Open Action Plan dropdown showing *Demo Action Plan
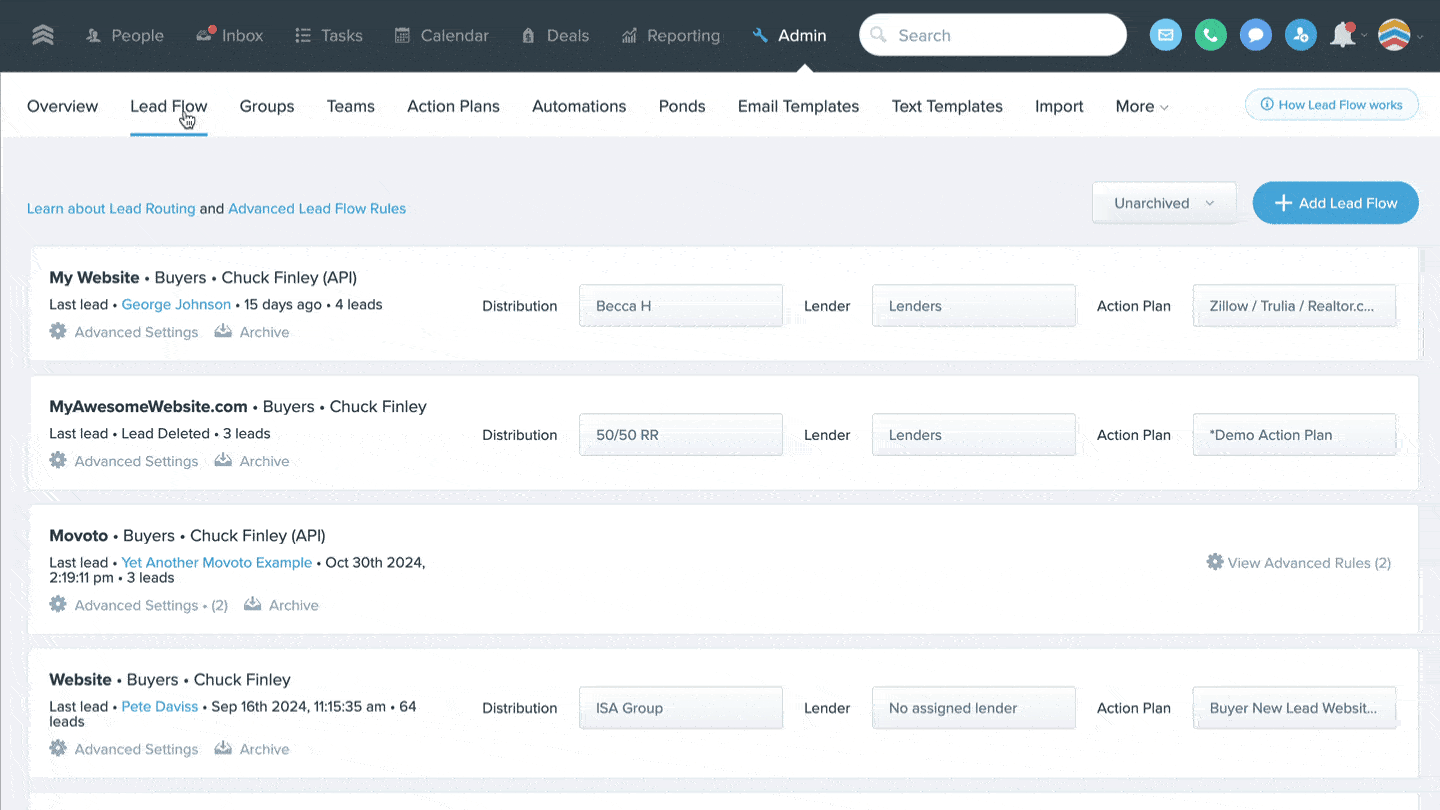This screenshot has height=810, width=1440. pos(1294,435)
